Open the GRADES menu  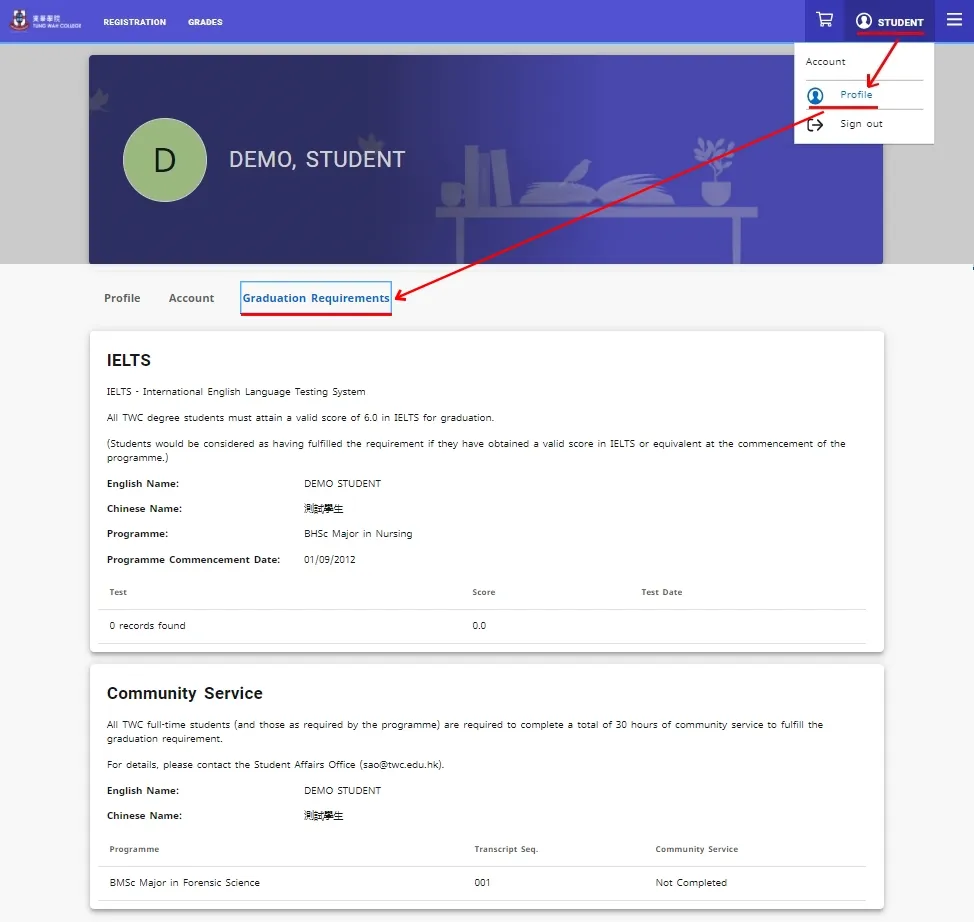(205, 22)
